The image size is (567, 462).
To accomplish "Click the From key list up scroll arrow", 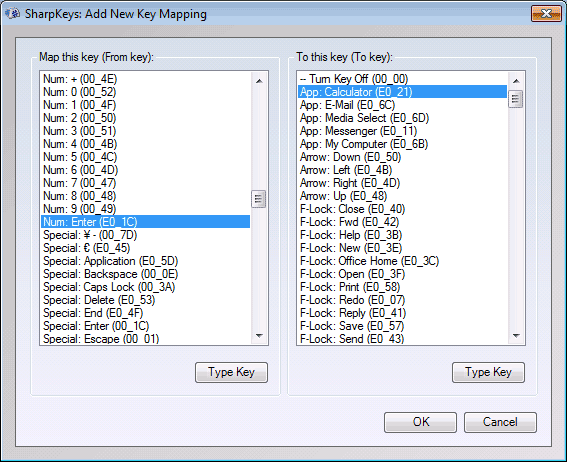I will tap(259, 81).
